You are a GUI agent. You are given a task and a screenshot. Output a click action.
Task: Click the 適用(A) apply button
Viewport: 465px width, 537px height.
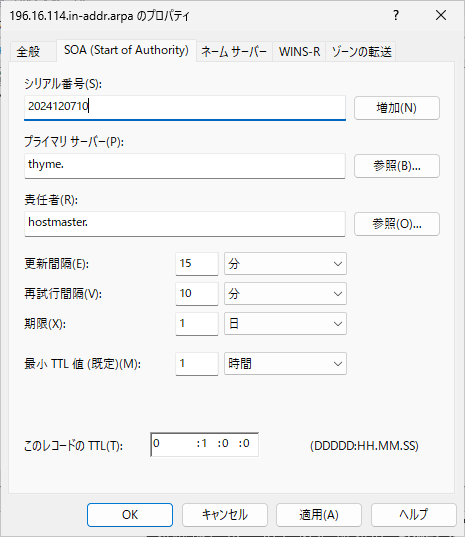pos(319,515)
